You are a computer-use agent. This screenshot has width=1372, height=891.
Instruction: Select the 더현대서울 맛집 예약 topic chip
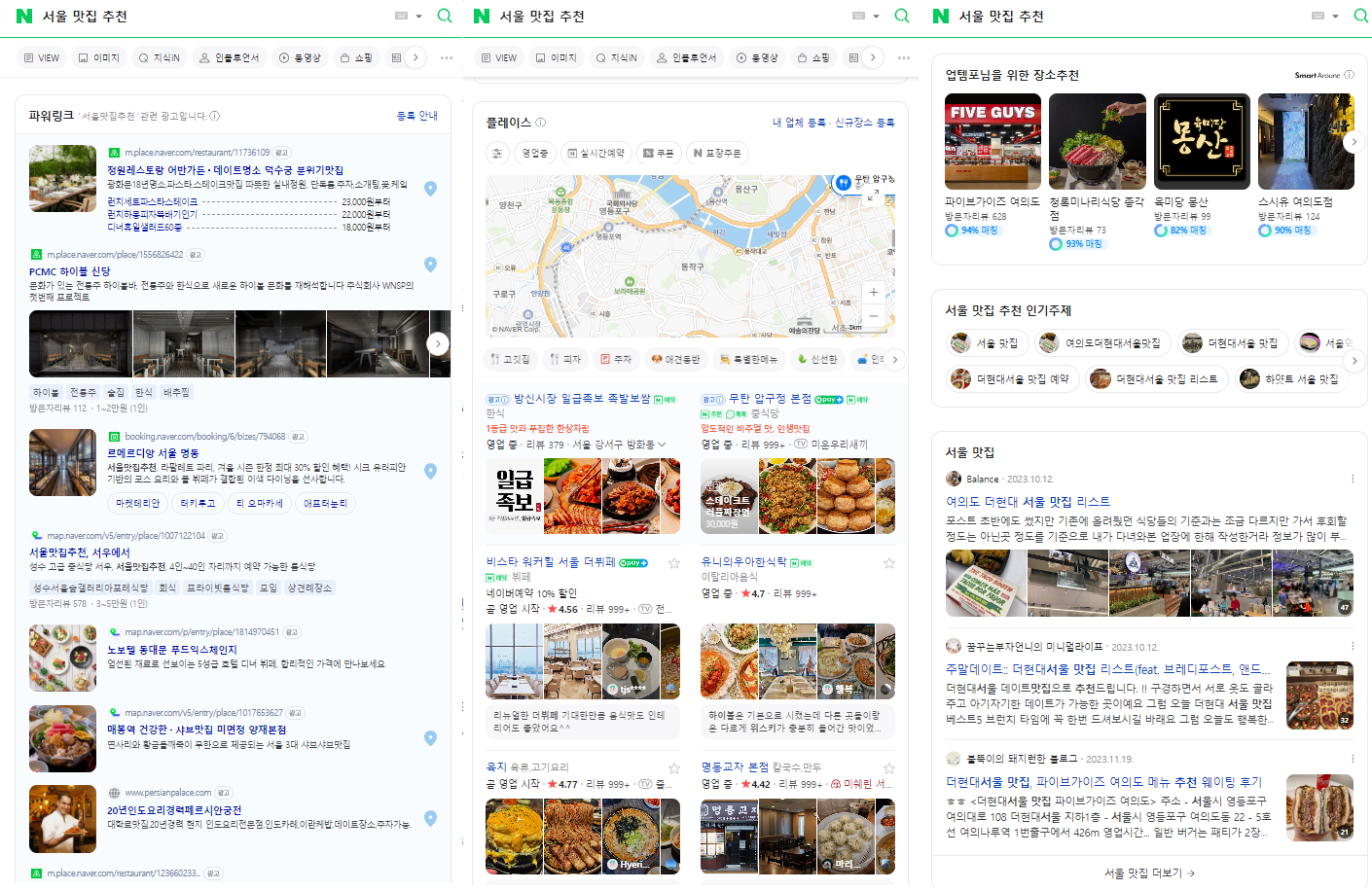[1011, 379]
